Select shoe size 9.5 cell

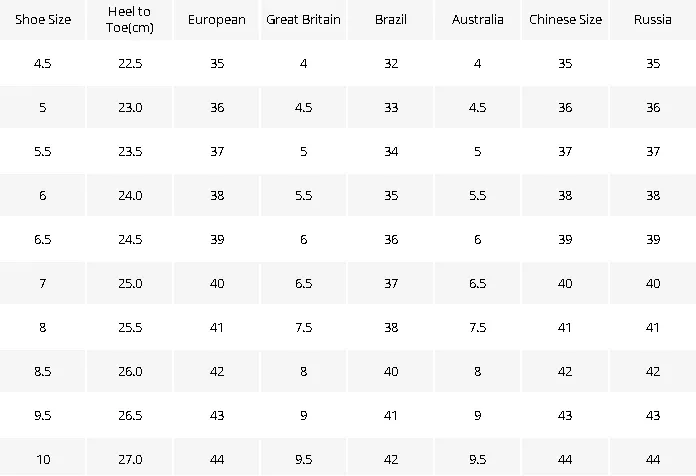tap(43, 415)
